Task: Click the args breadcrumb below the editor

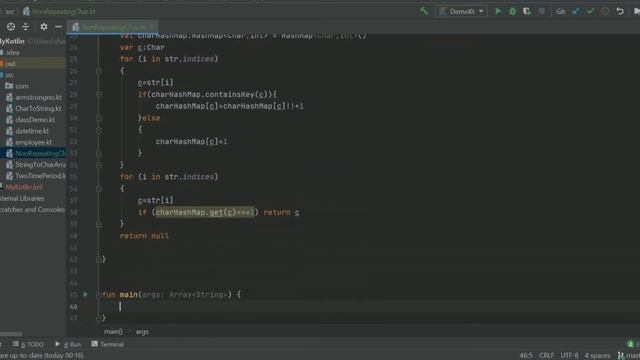Action: pos(142,332)
